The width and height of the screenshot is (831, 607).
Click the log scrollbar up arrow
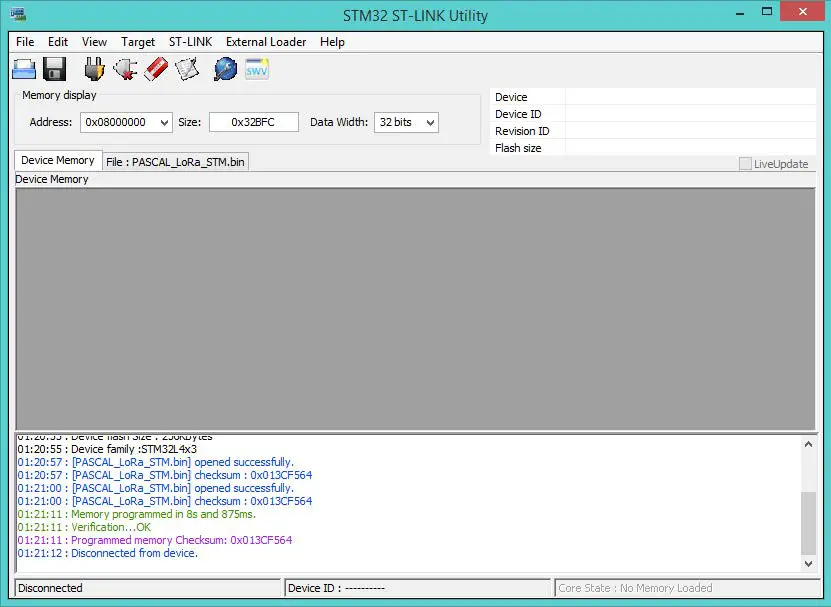[808, 444]
